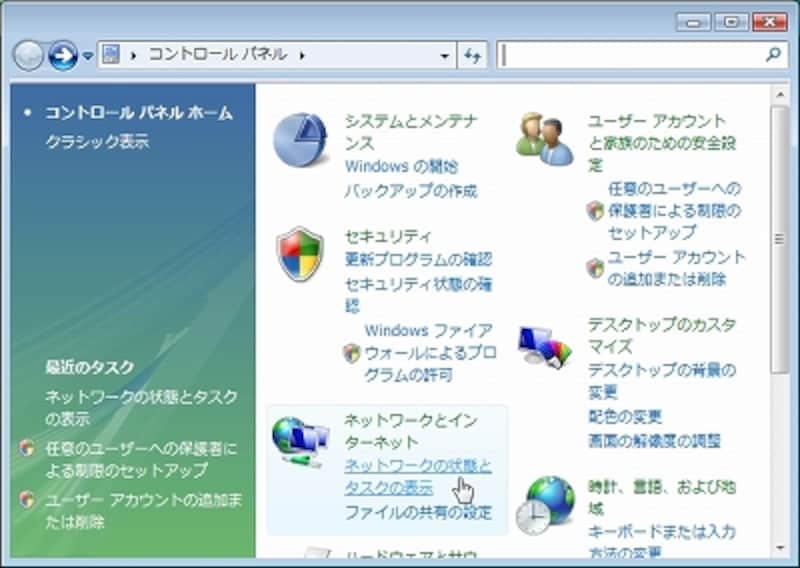Viewport: 800px width, 568px height.
Task: Open 配色の変更 link
Action: 625,417
